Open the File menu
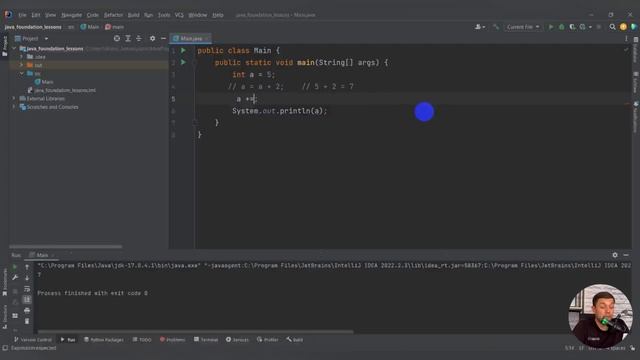 pos(22,15)
